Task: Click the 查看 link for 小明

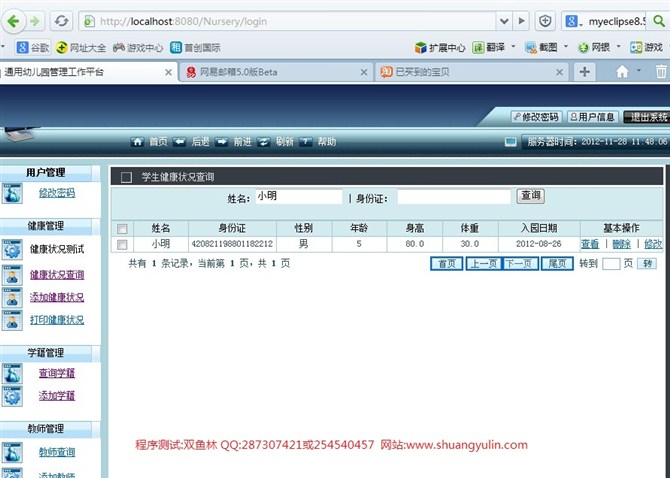Action: (x=590, y=244)
